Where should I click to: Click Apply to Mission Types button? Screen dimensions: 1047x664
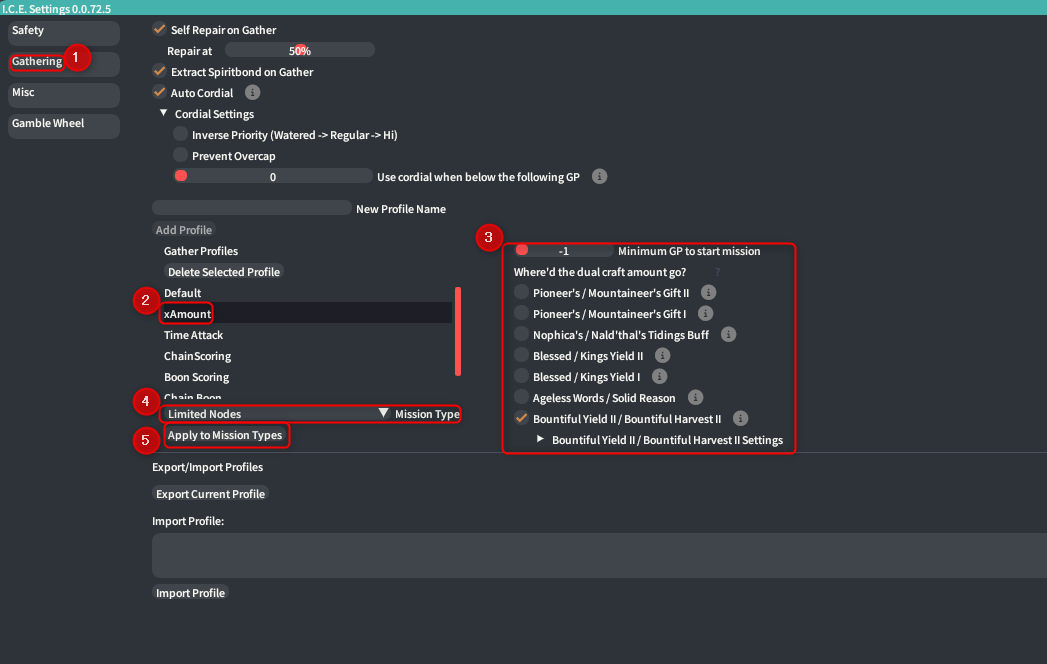(225, 436)
